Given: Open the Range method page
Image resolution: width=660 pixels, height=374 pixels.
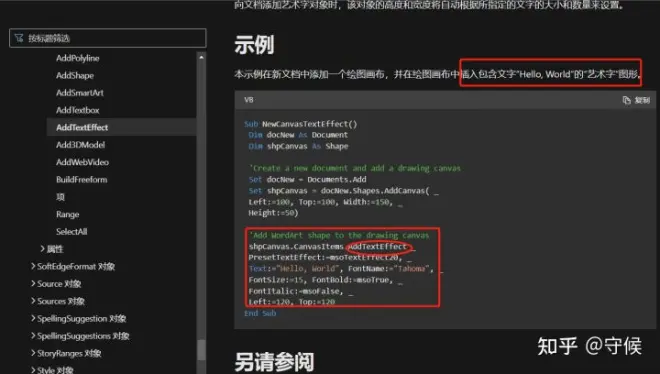Looking at the screenshot, I should coord(67,214).
